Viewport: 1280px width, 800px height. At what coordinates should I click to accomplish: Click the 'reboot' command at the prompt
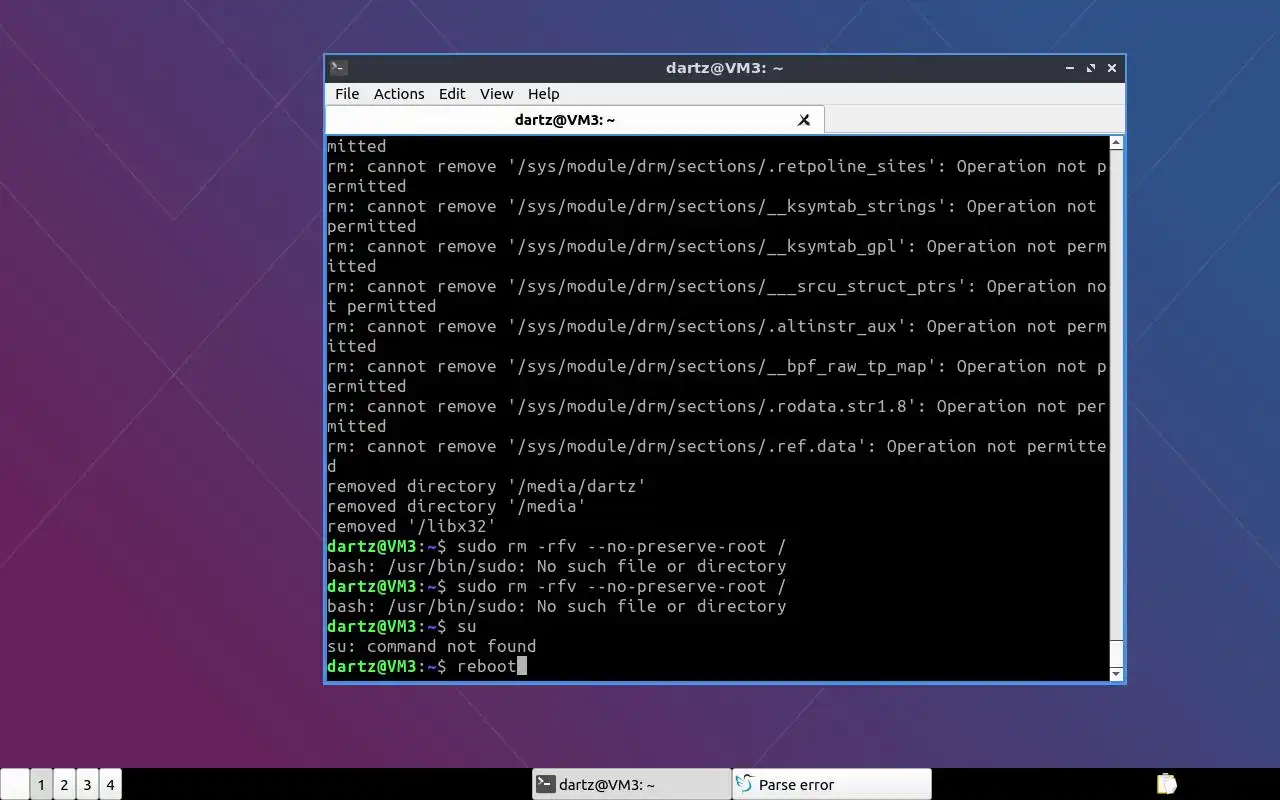(486, 666)
